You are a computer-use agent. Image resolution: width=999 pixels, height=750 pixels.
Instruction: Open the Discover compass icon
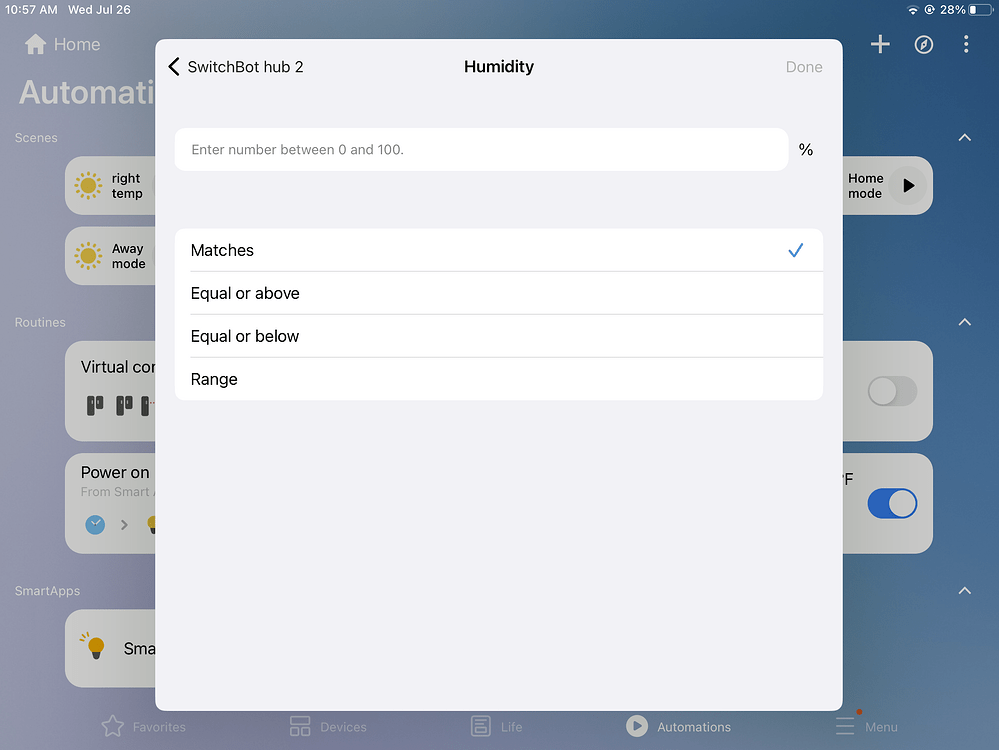923,44
